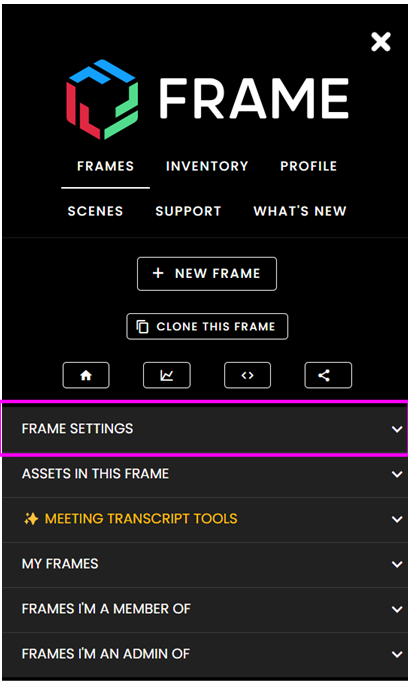This screenshot has height=683, width=408.
Task: Go to the Scenes tab
Action: tap(95, 211)
